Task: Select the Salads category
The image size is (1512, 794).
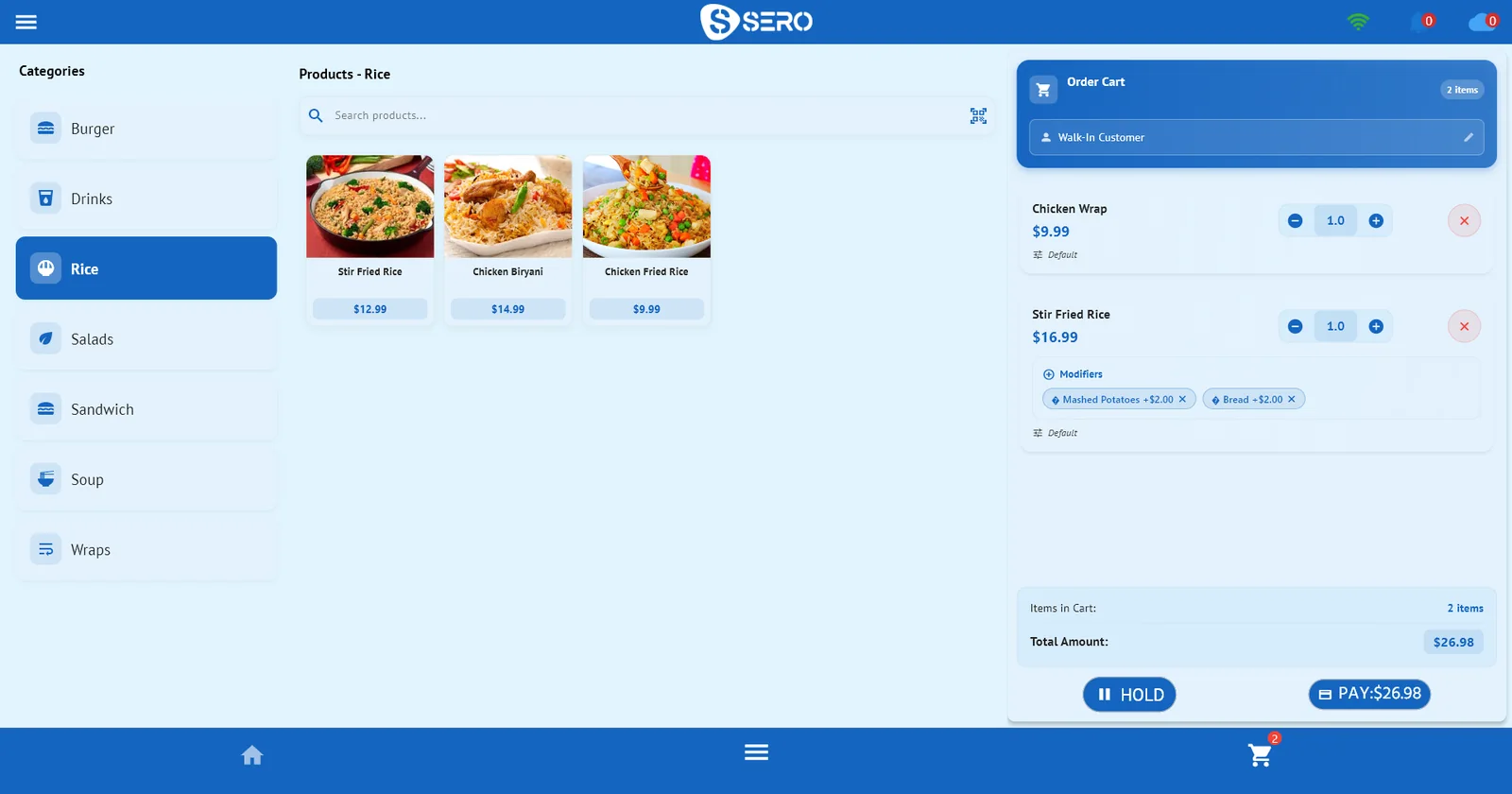Action: [x=146, y=339]
